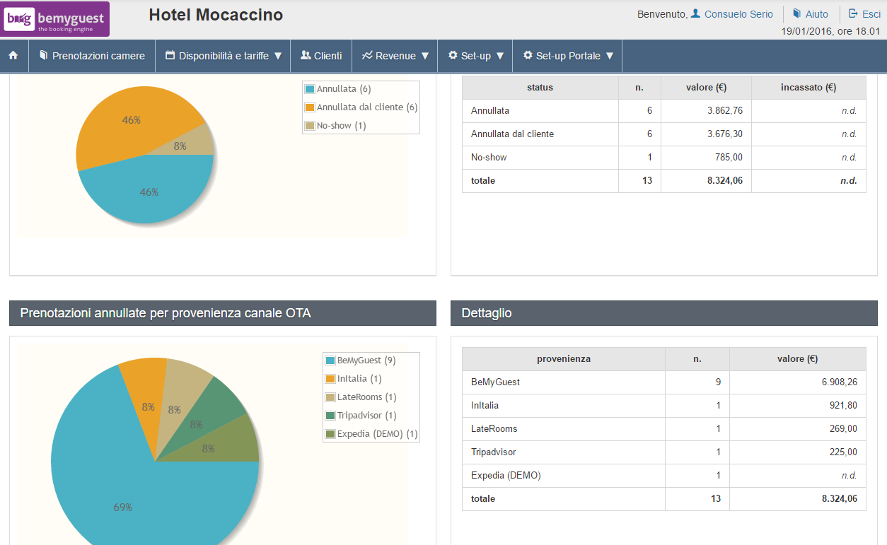
Task: Click the Aiuto help book icon
Action: [797, 14]
